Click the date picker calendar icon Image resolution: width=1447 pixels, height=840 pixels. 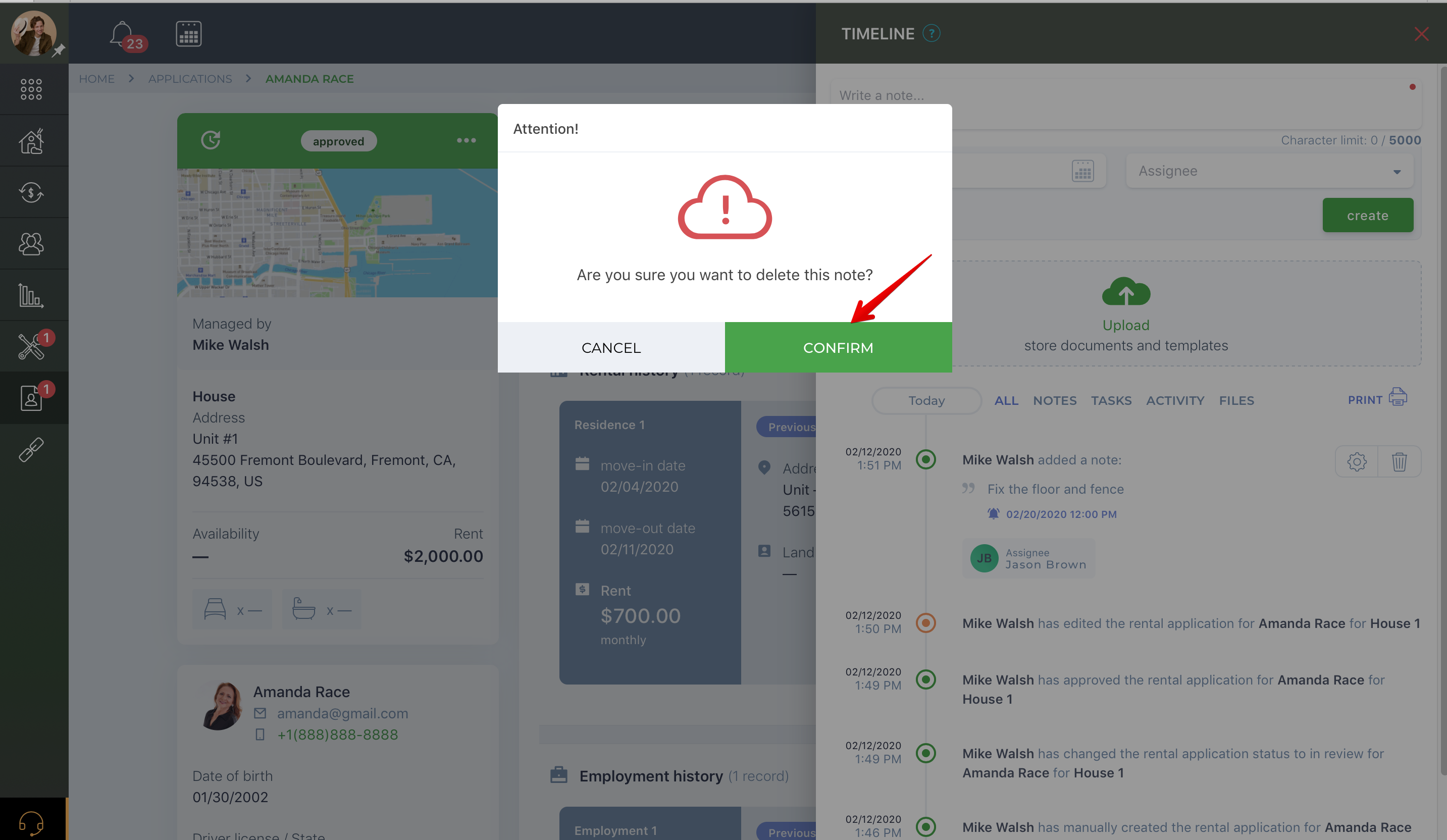[x=1082, y=171]
